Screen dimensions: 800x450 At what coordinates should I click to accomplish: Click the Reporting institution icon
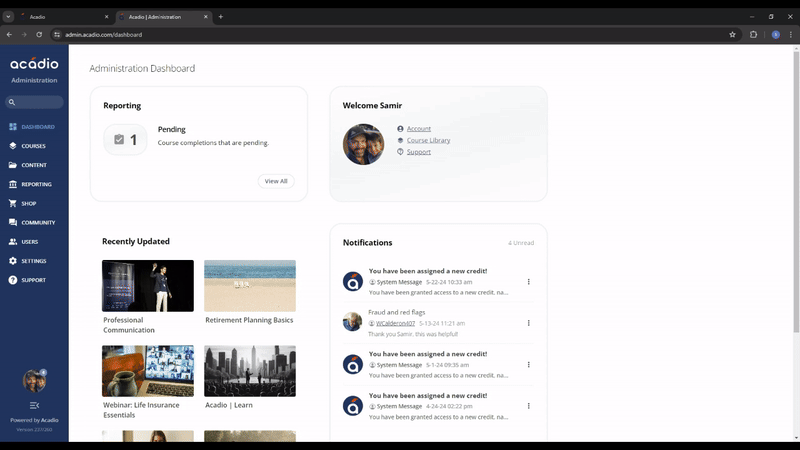(13, 184)
